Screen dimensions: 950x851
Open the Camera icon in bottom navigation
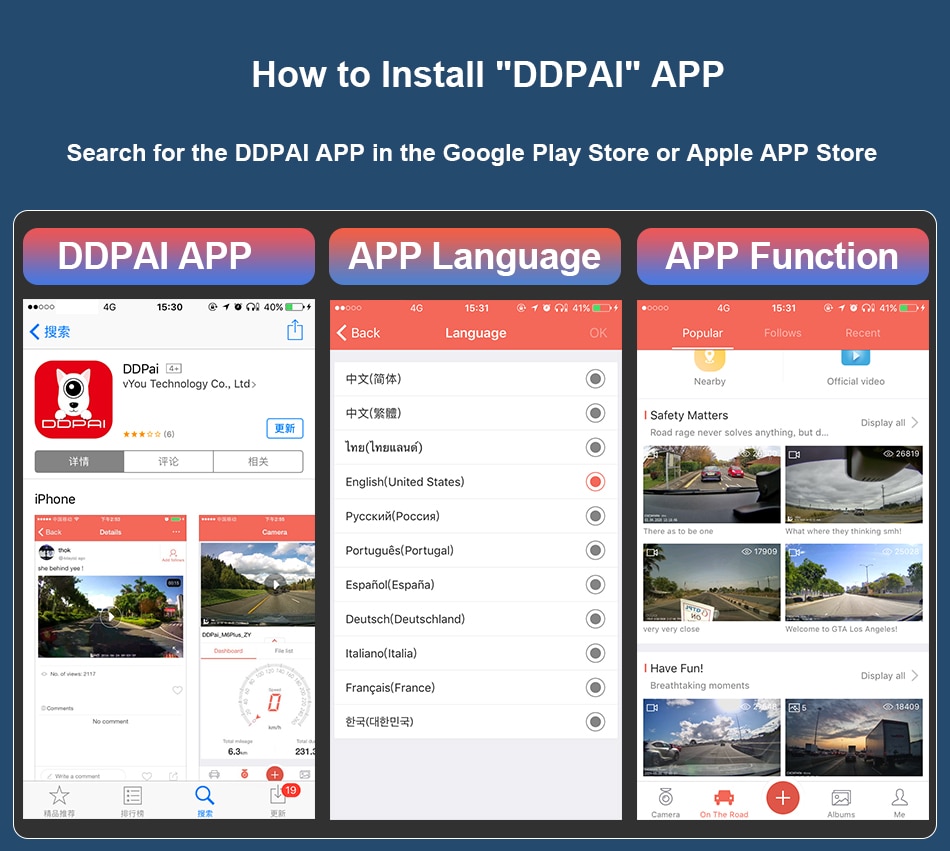665,797
